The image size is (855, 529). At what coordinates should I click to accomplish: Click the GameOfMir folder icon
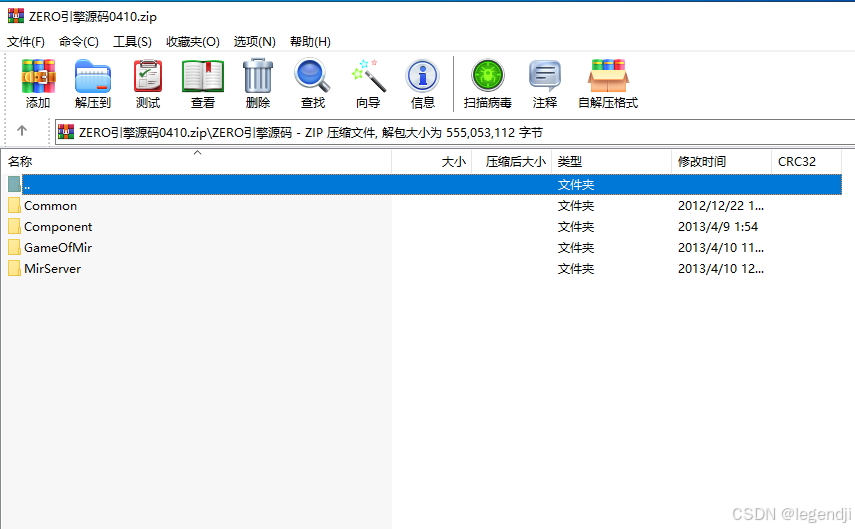point(14,247)
